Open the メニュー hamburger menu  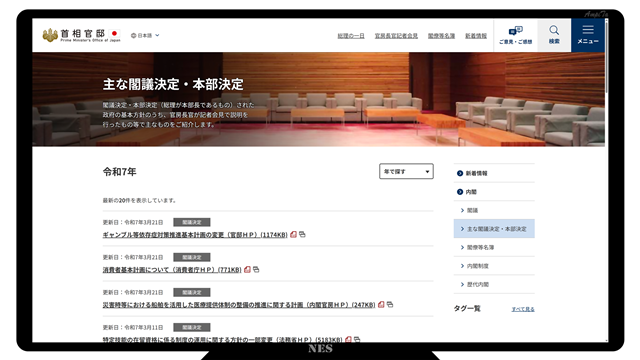(x=588, y=35)
